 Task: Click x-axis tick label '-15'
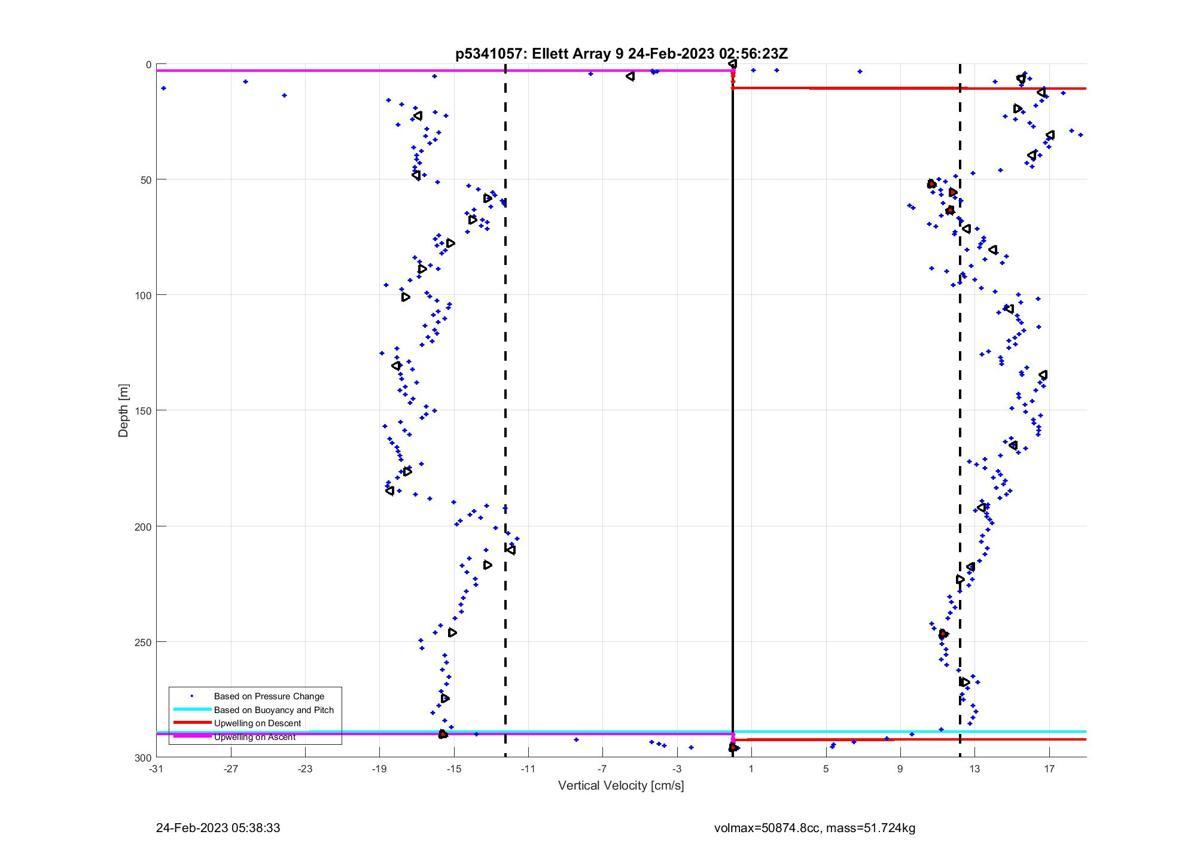pos(454,769)
